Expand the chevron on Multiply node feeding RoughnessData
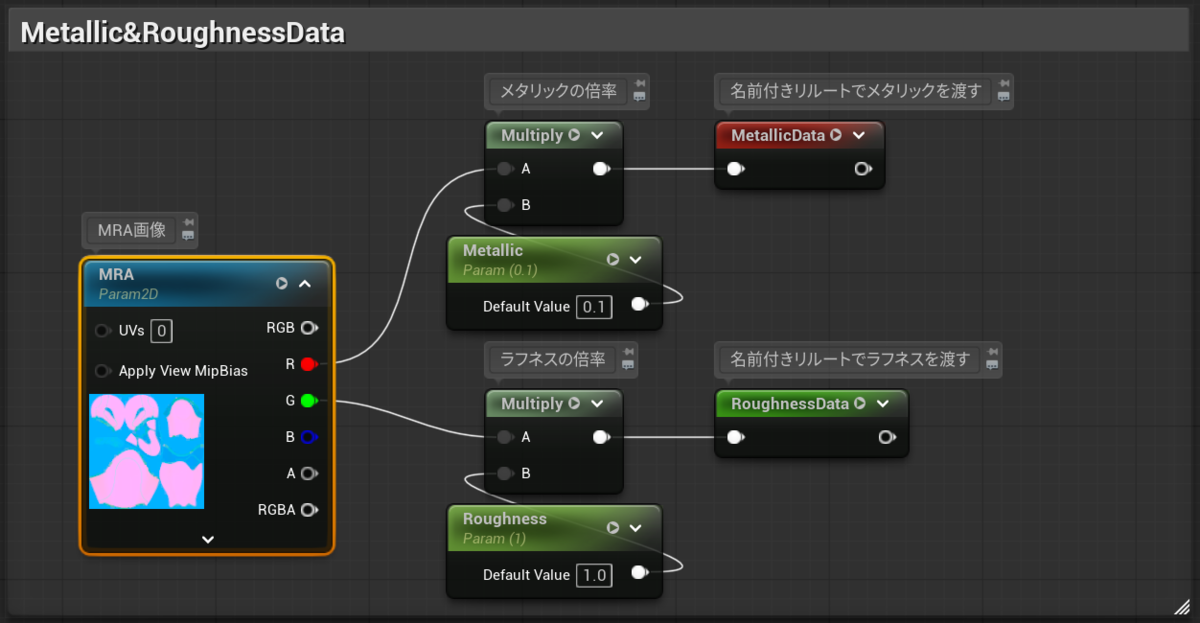The height and width of the screenshot is (623, 1200). (x=597, y=404)
